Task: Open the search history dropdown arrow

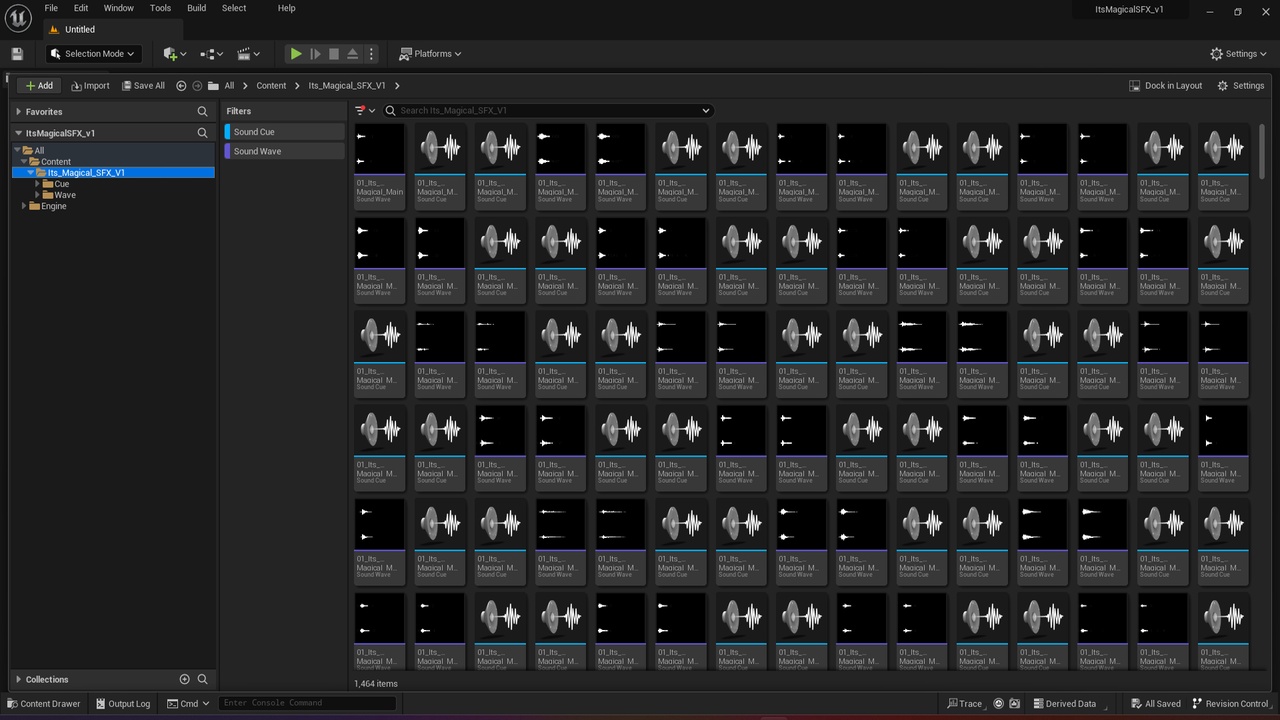Action: pyautogui.click(x=706, y=111)
